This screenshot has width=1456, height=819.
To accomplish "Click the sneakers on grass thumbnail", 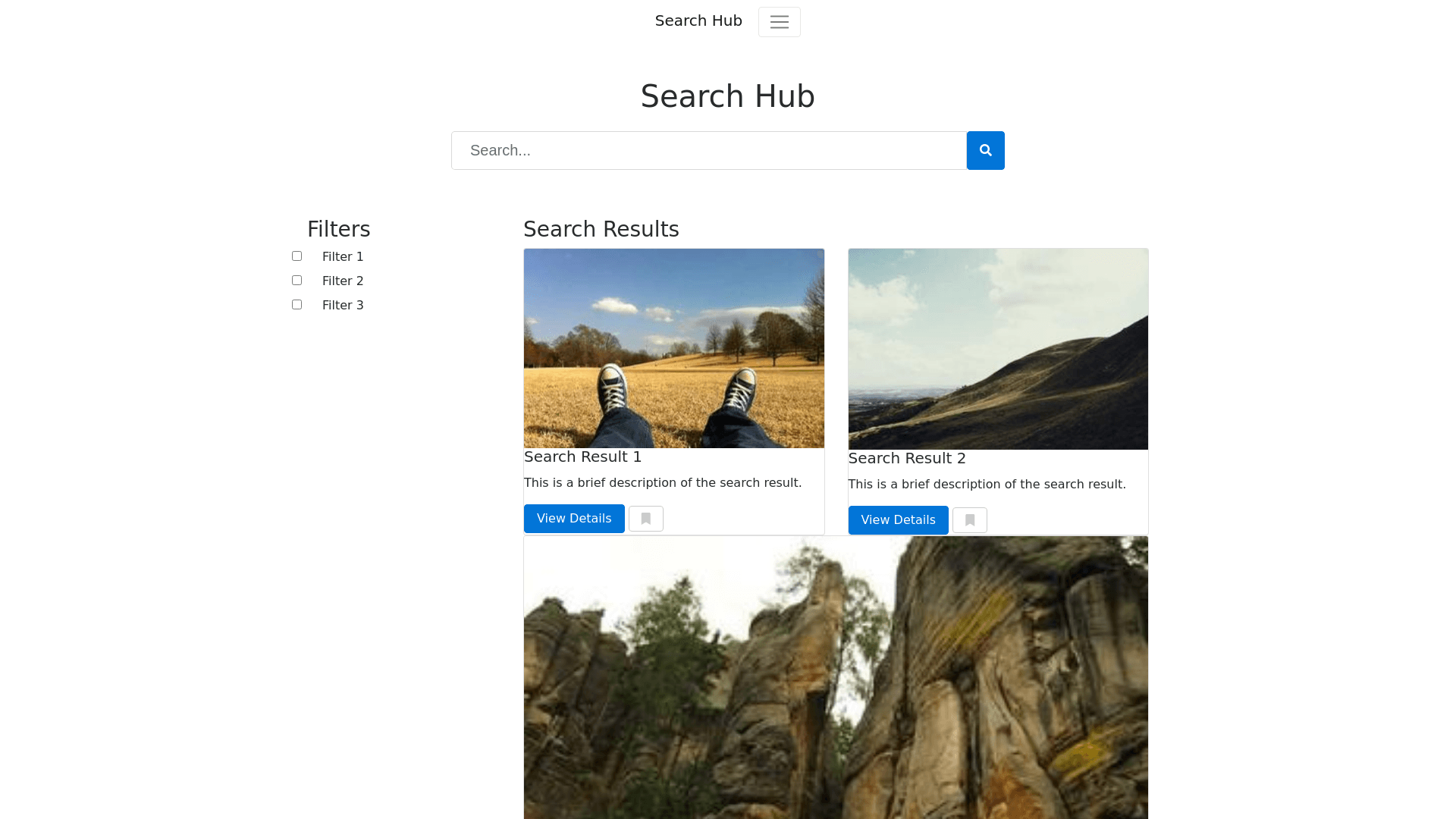I will pos(673,348).
